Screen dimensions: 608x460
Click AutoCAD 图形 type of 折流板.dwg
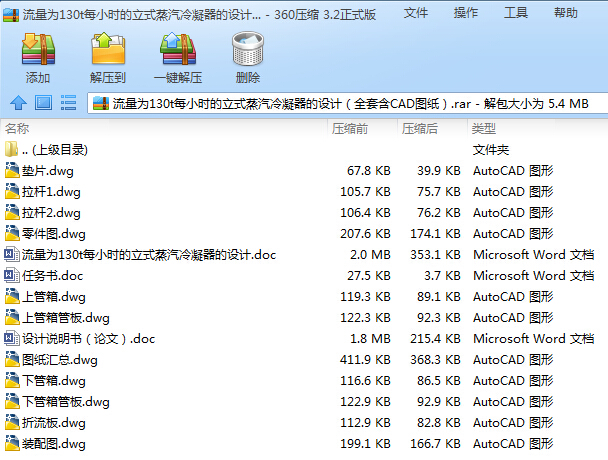[x=513, y=422]
